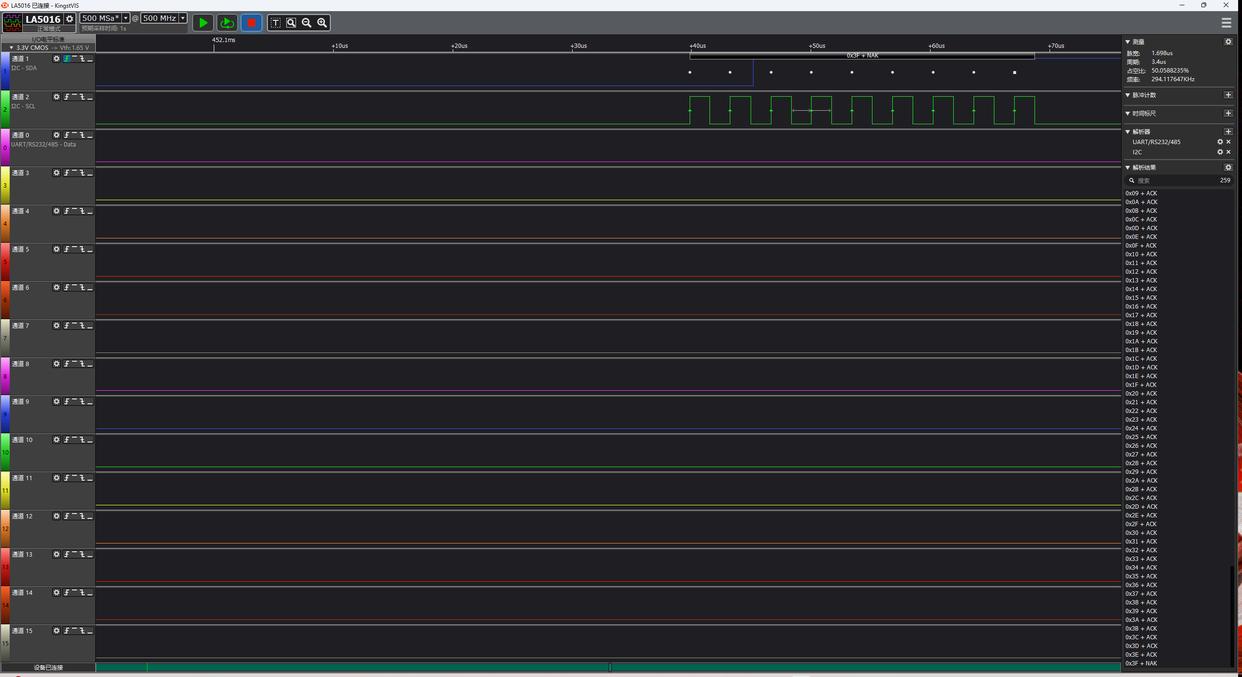The image size is (1242, 677).
Task: Toggle low level trigger on channel 0
Action: 89,135
